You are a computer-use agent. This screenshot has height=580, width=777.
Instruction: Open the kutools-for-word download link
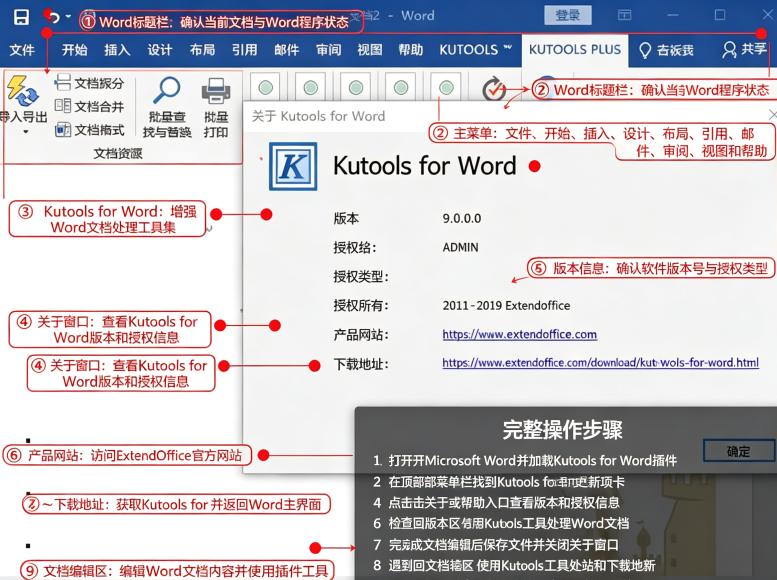(x=601, y=363)
